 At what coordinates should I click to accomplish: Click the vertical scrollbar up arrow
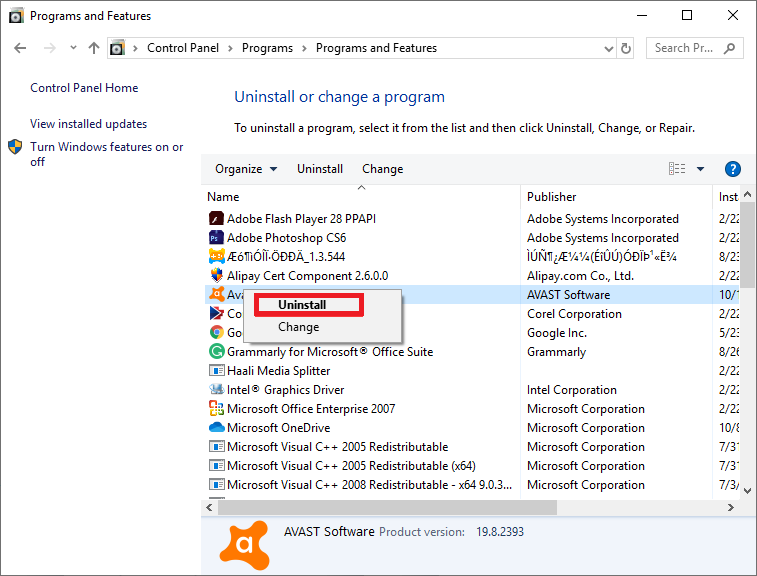click(x=747, y=194)
